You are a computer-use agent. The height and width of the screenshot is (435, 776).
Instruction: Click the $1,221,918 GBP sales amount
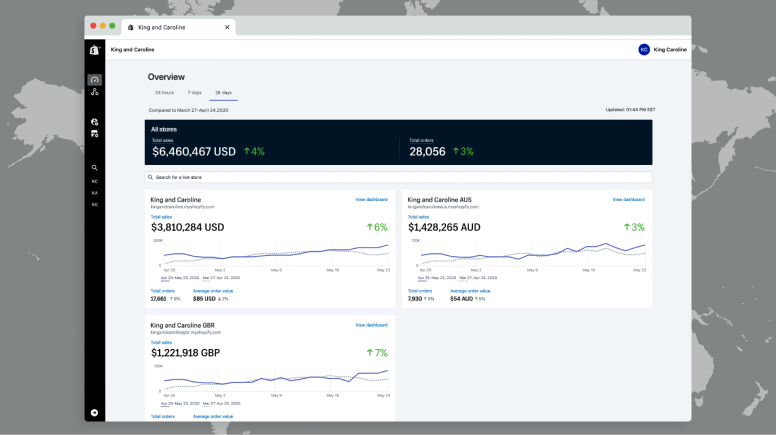tap(186, 353)
